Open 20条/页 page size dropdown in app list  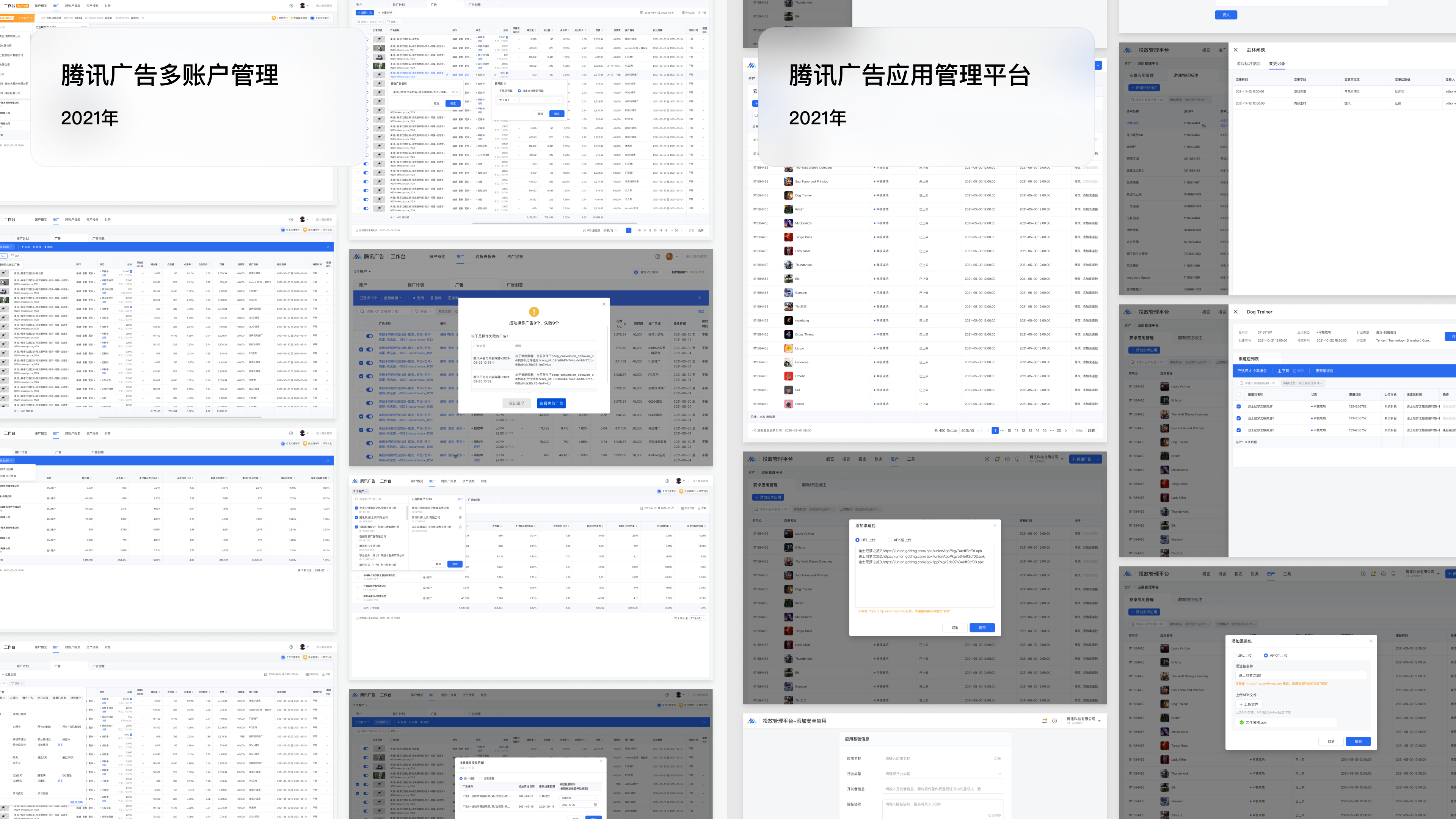970,430
